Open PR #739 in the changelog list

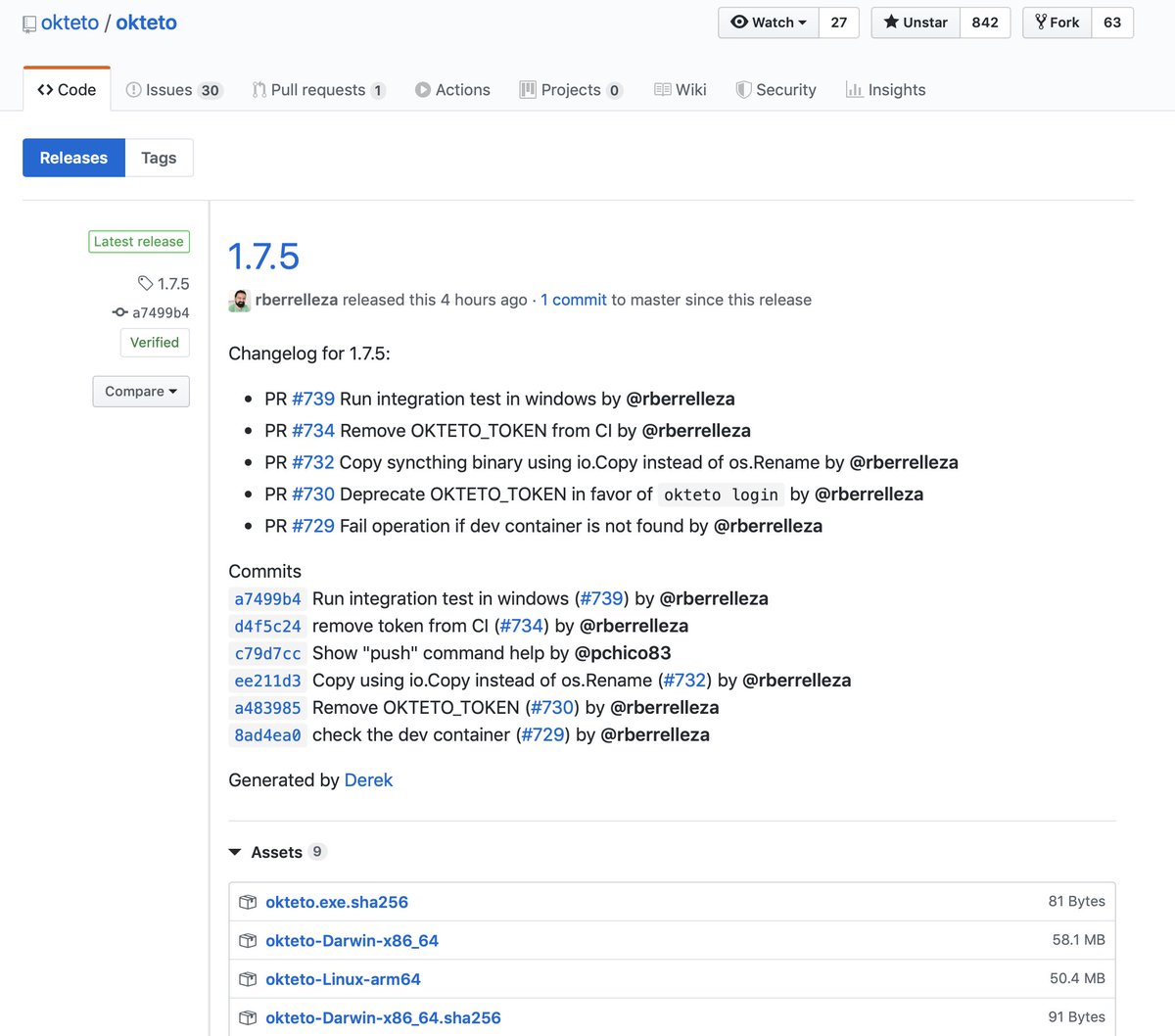(x=313, y=399)
